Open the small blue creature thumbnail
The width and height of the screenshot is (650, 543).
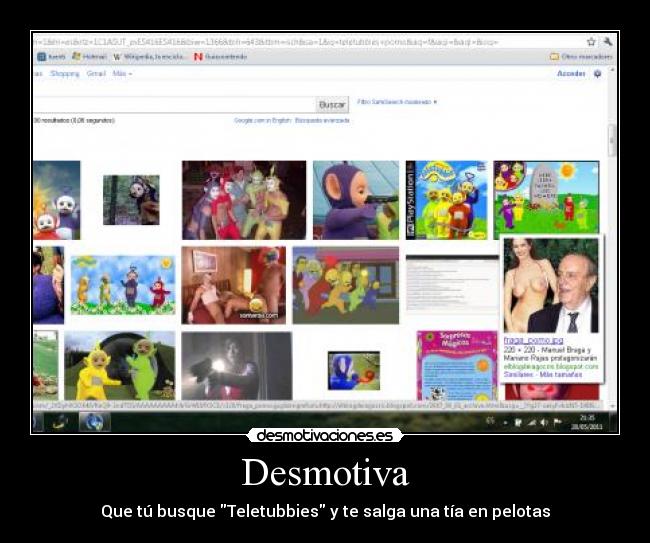pyautogui.click(x=354, y=371)
